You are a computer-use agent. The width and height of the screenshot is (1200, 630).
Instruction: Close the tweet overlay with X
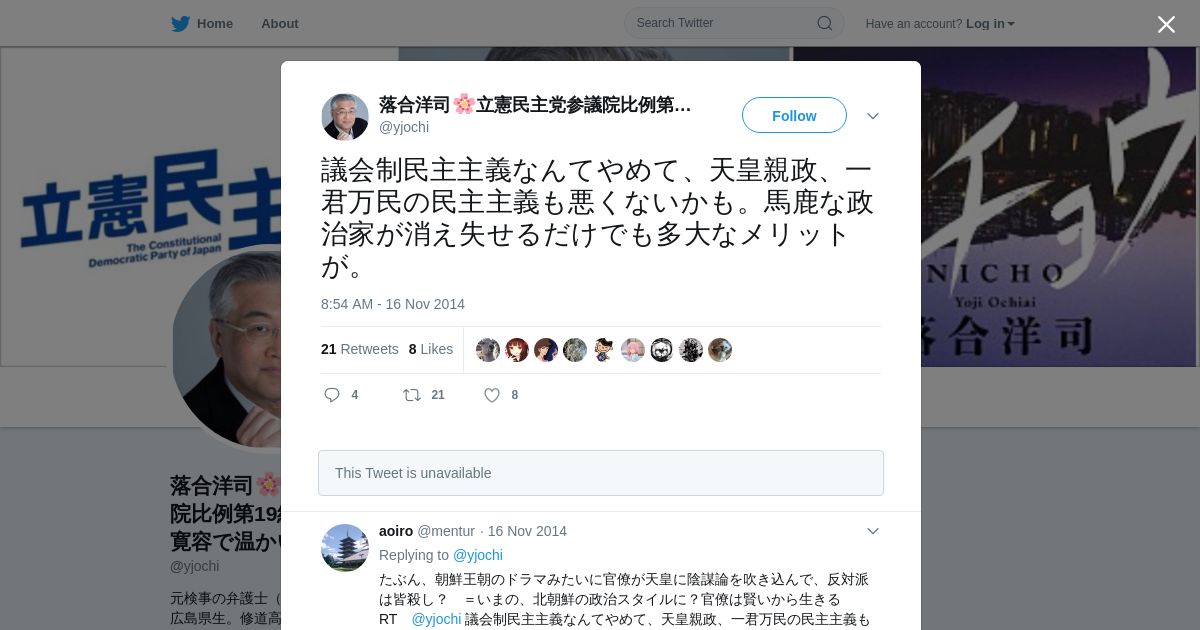point(1166,24)
